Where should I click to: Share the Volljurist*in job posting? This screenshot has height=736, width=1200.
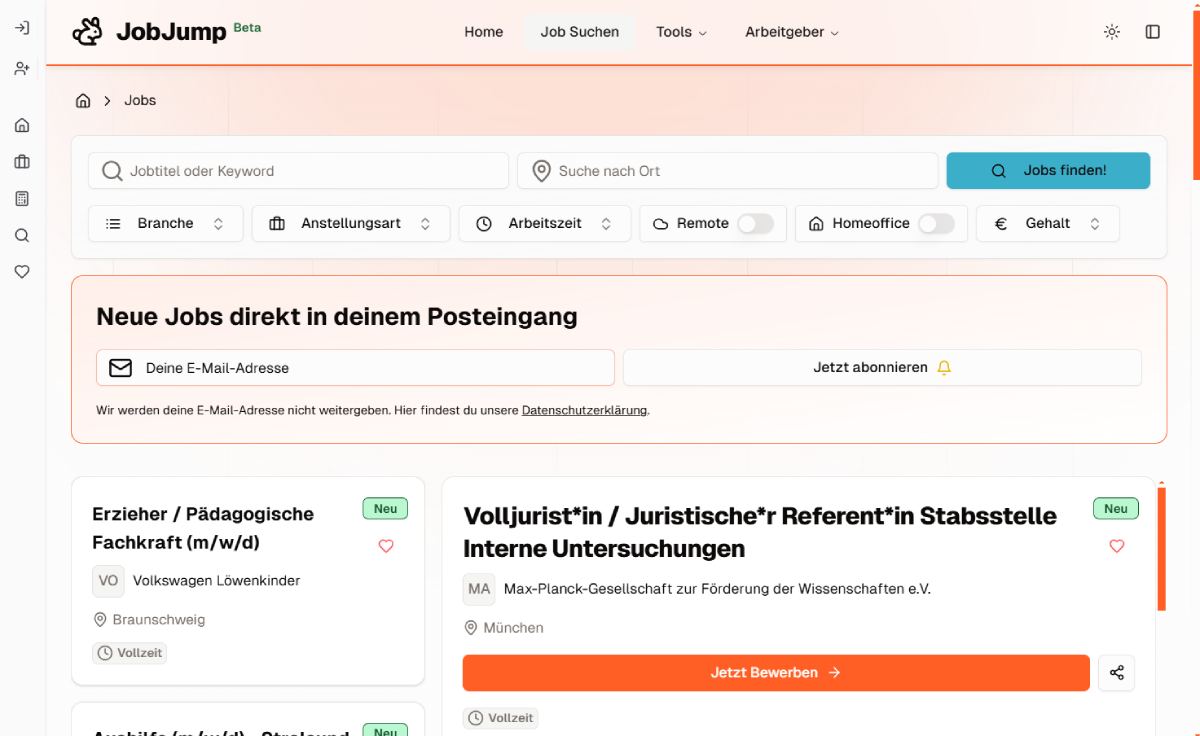click(1117, 673)
